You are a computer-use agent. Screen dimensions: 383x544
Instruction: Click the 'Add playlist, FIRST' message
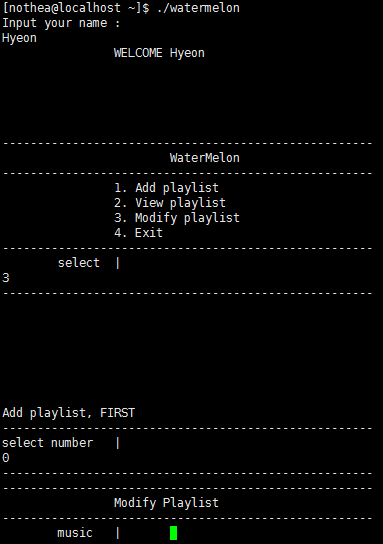69,413
